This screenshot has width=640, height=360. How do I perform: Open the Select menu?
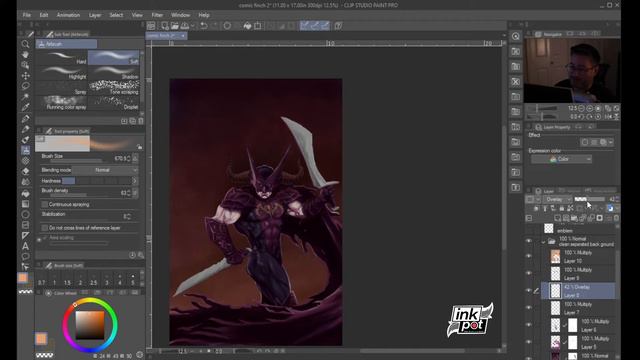pyautogui.click(x=116, y=15)
